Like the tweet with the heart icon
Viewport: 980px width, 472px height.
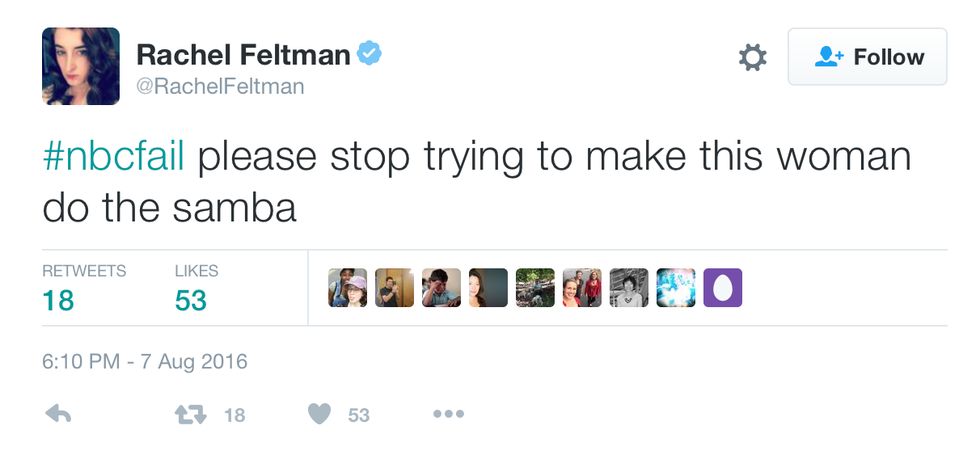coord(319,414)
